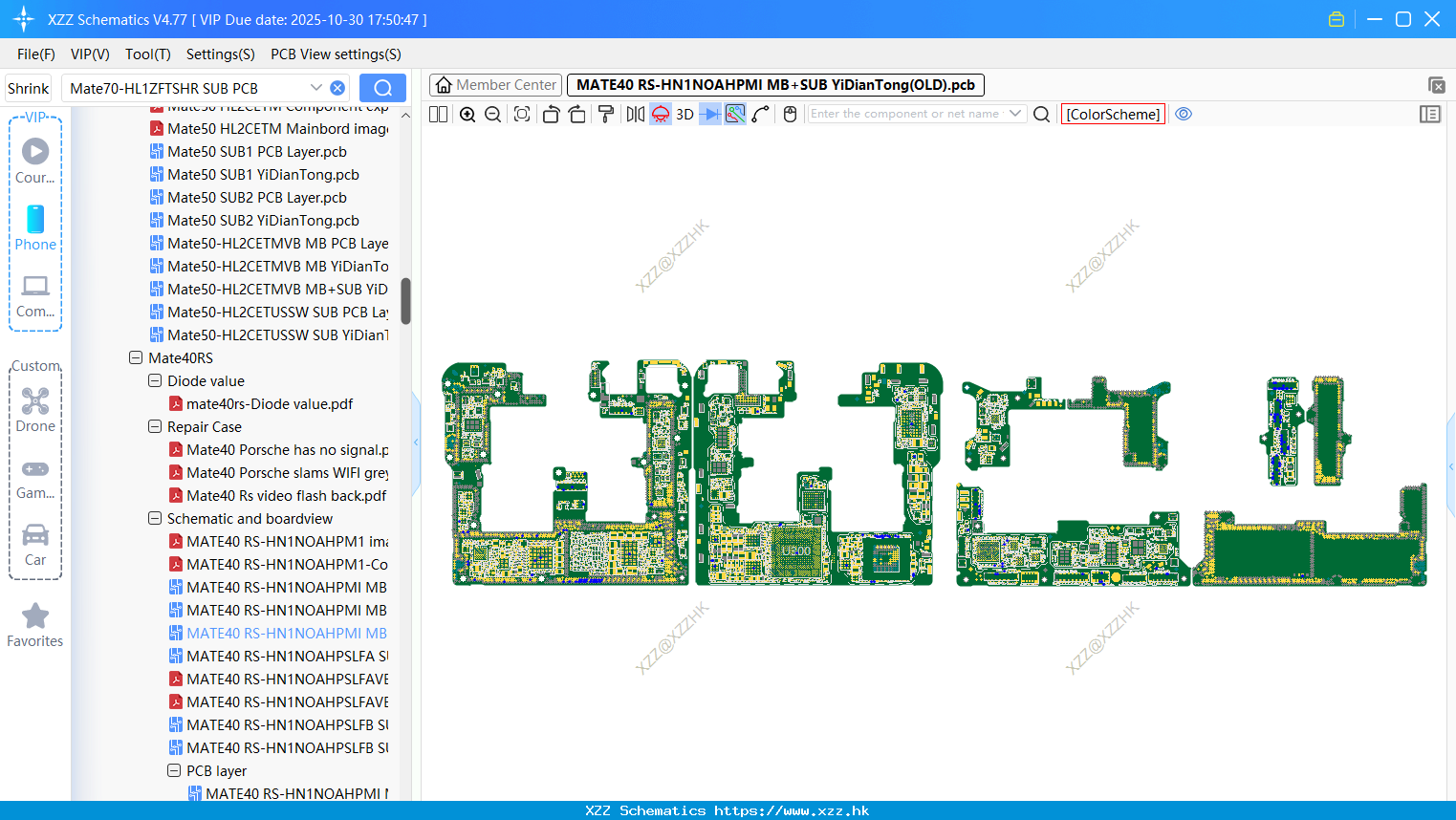Screen dimensions: 1456x820
Task: Open the 3D view
Action: coord(685,115)
